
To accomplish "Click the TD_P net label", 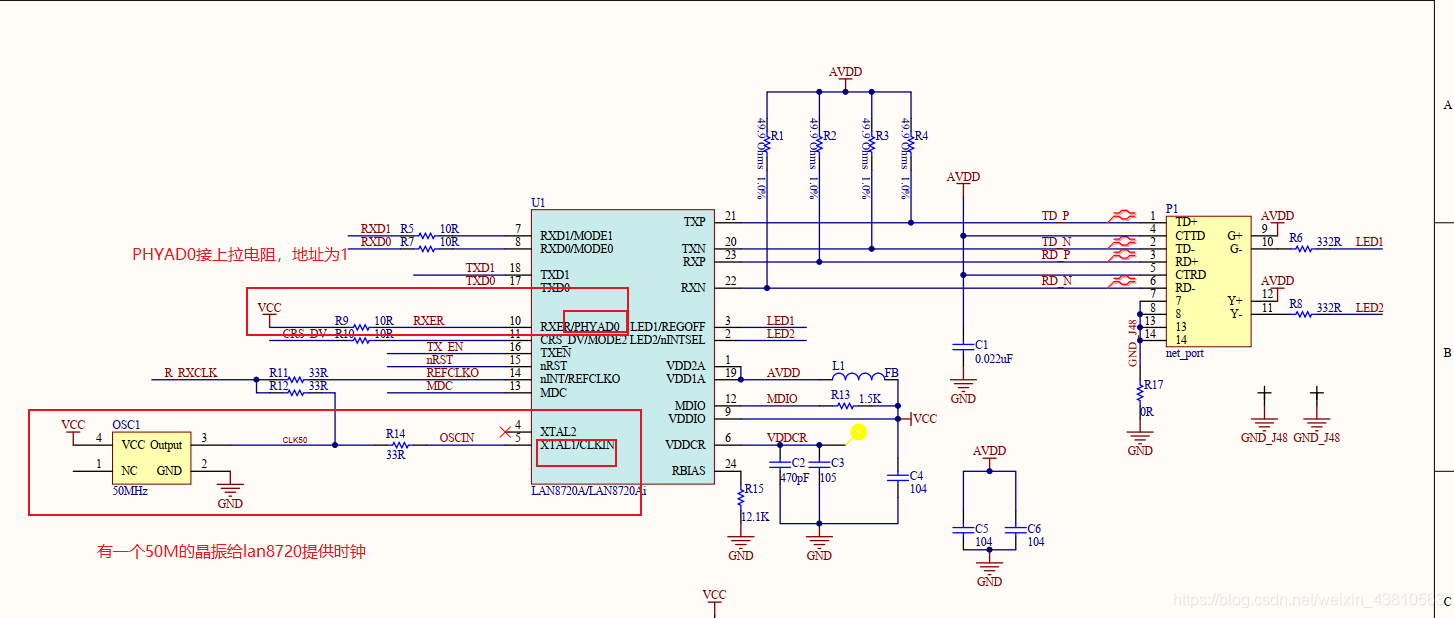I will point(1055,216).
